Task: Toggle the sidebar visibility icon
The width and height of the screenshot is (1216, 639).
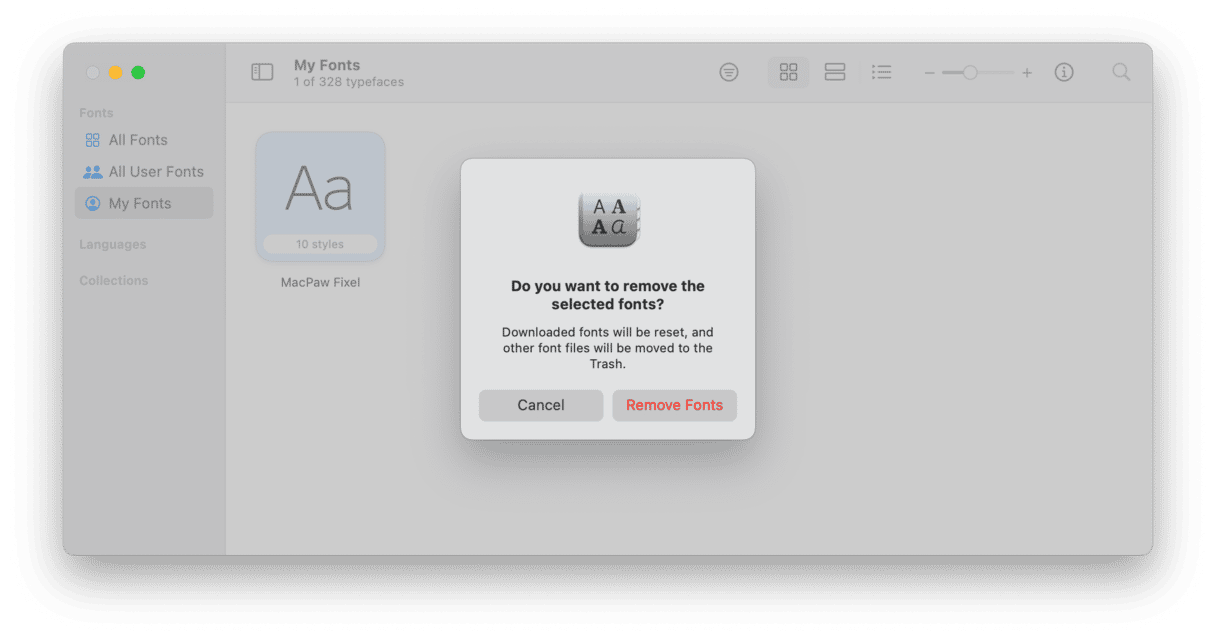Action: coord(262,72)
